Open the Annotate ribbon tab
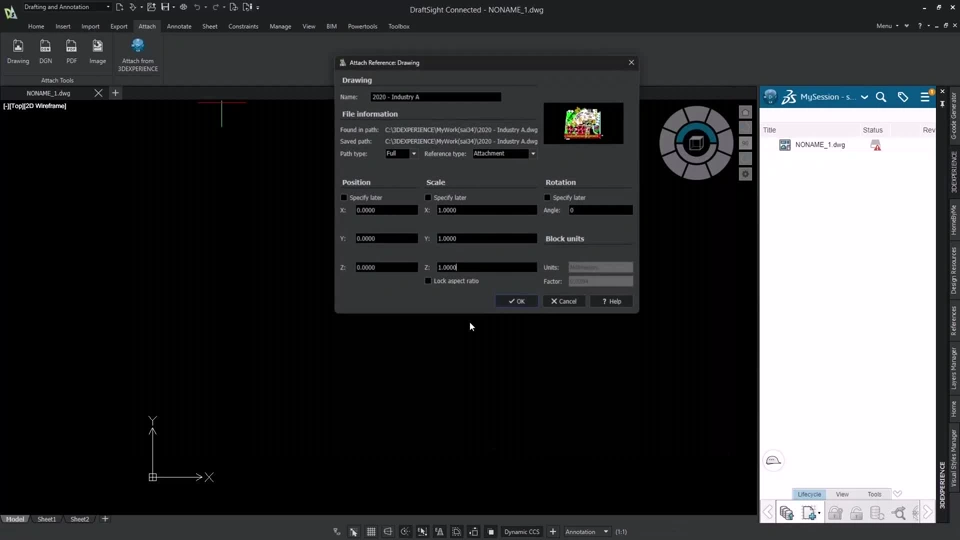Image resolution: width=960 pixels, height=540 pixels. 179,26
